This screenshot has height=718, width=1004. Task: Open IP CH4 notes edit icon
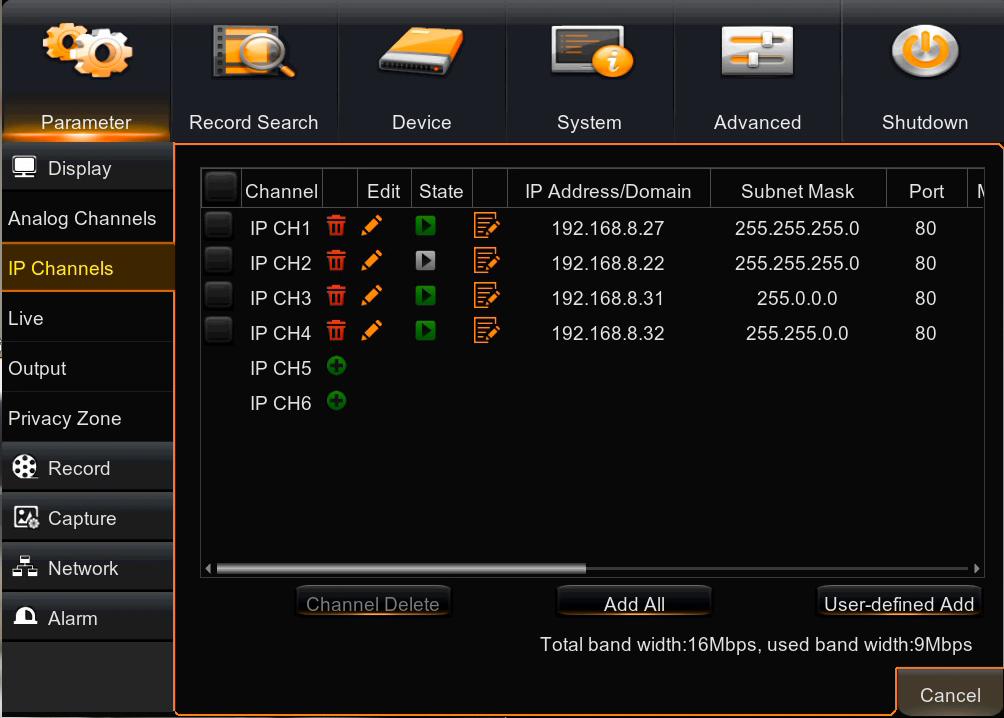(487, 330)
